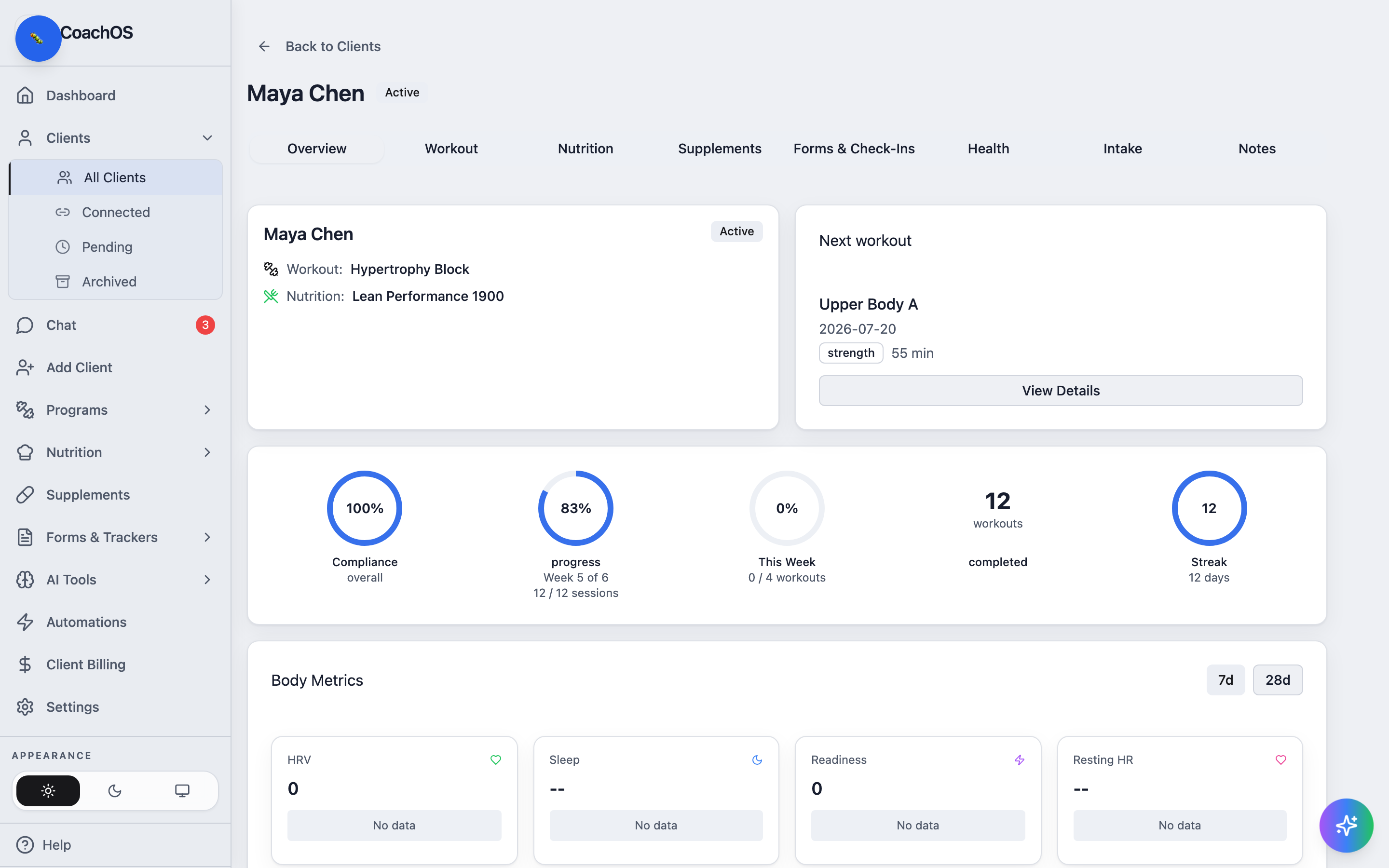Expand the Nutrition submenu chevron

point(207,452)
